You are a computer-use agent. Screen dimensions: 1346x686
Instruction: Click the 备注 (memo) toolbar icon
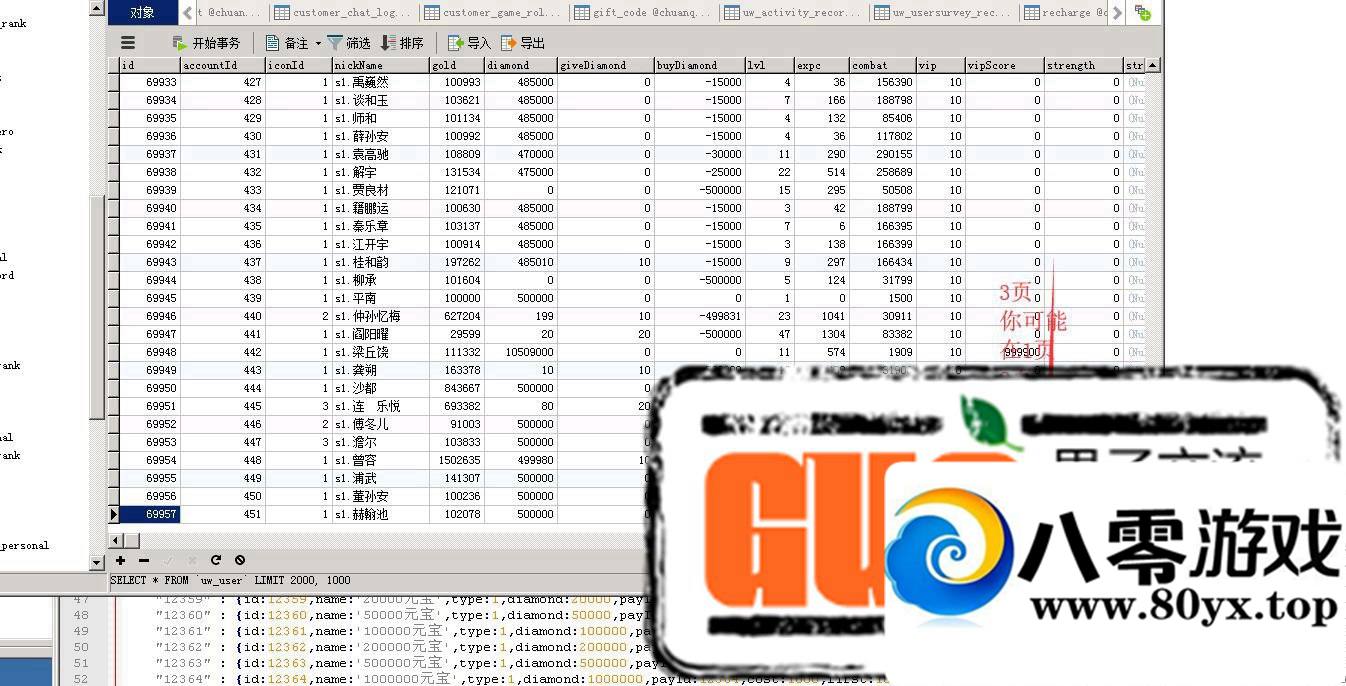[x=272, y=43]
